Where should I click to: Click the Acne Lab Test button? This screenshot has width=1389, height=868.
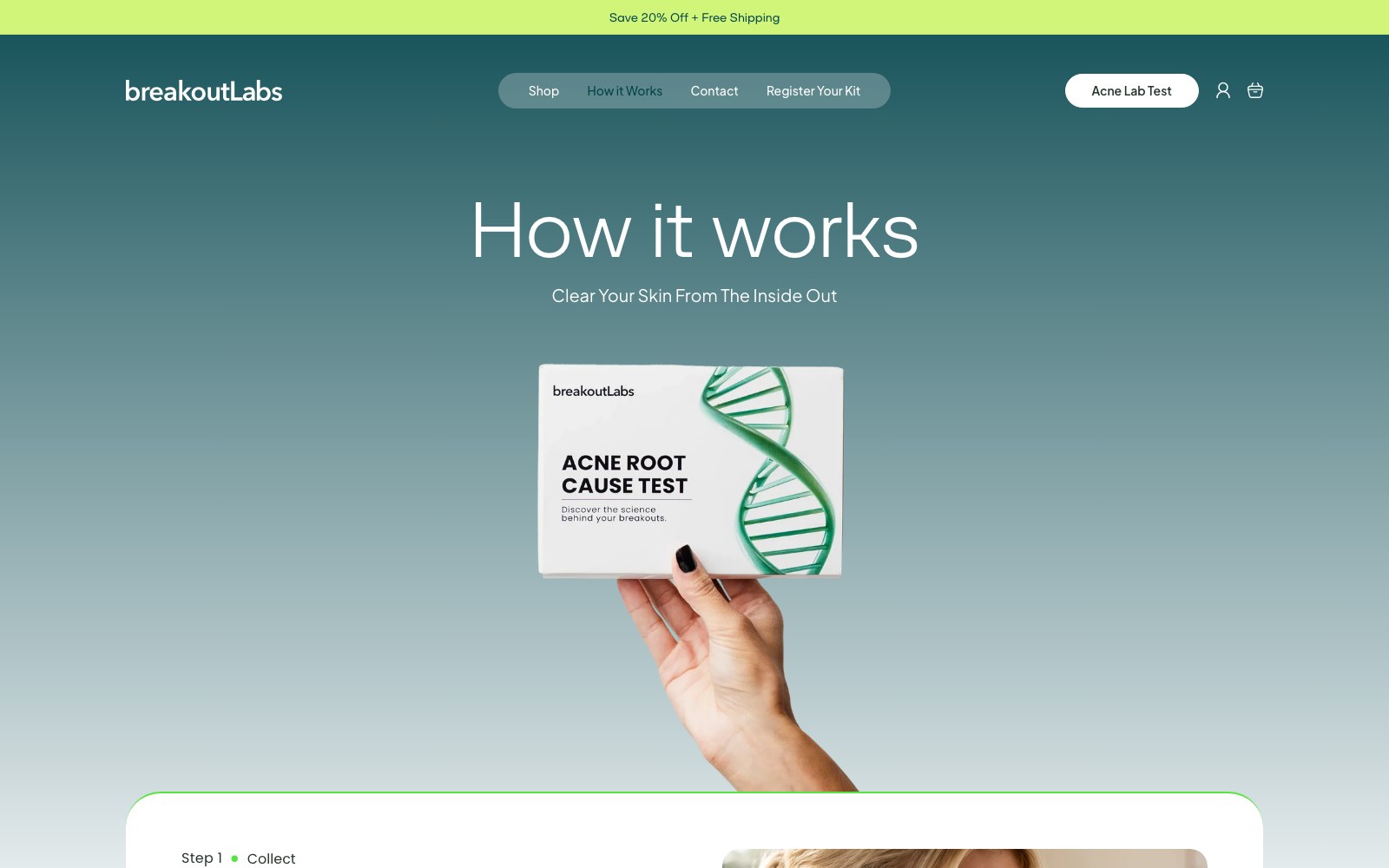tap(1131, 90)
